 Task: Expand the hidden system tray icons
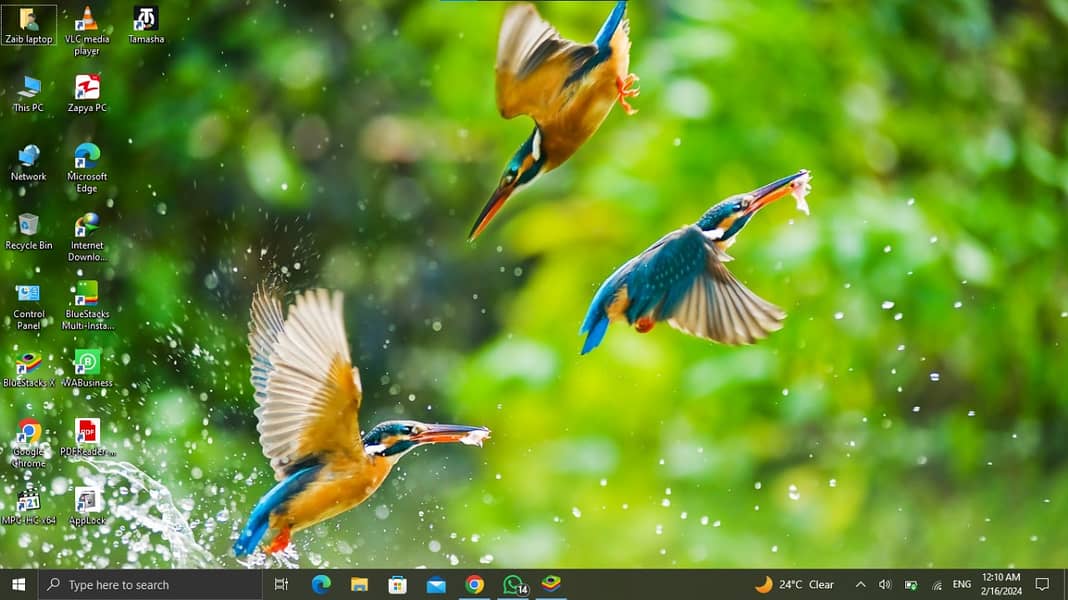pos(860,584)
